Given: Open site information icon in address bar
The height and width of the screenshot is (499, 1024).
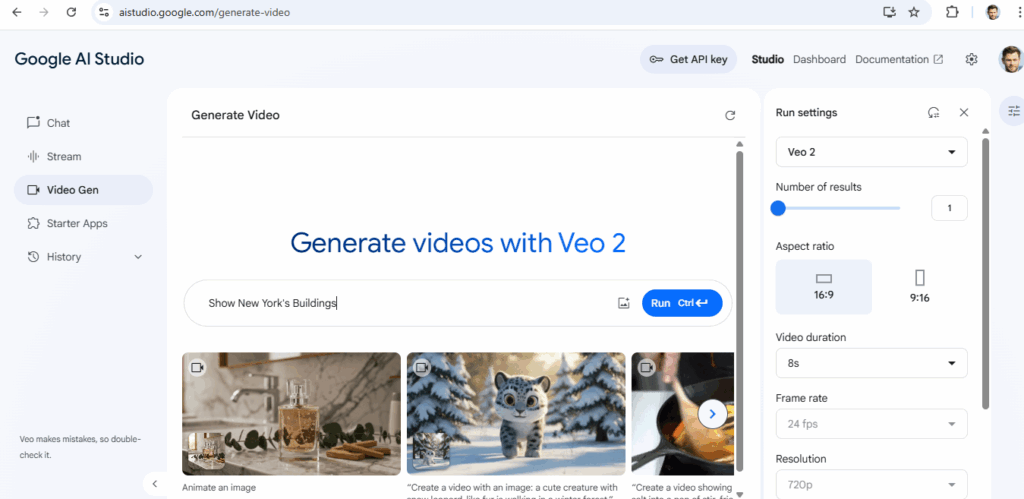Looking at the screenshot, I should (103, 12).
